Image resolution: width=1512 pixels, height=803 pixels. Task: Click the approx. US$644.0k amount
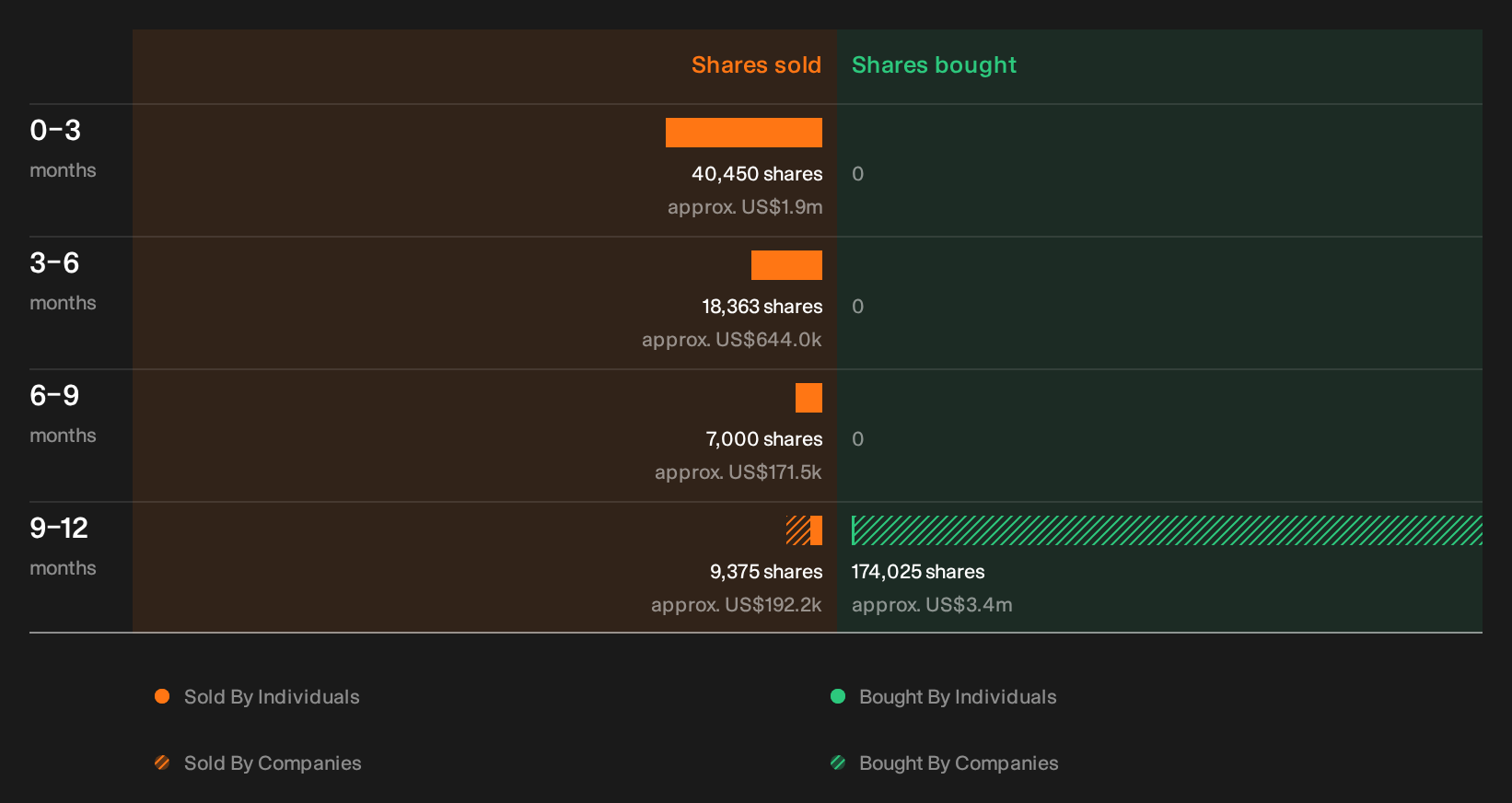pos(732,340)
